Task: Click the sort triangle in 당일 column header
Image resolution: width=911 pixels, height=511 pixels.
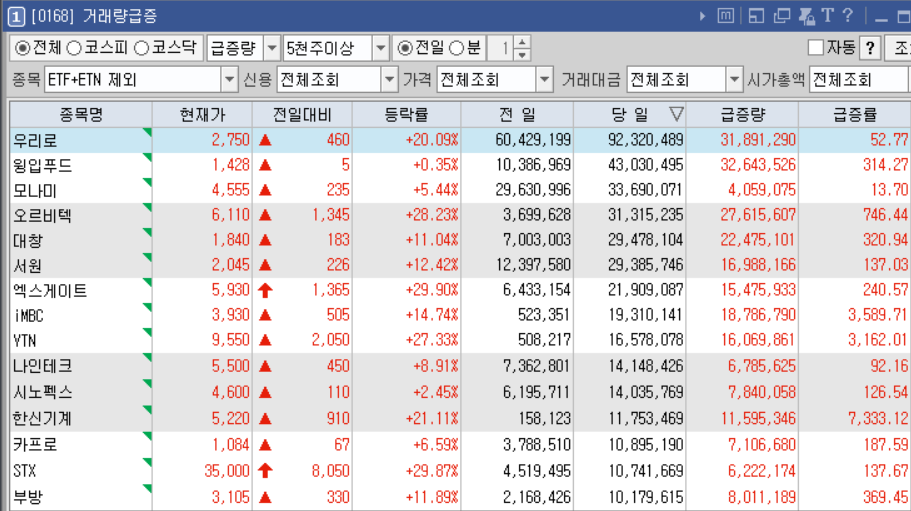Action: point(676,114)
